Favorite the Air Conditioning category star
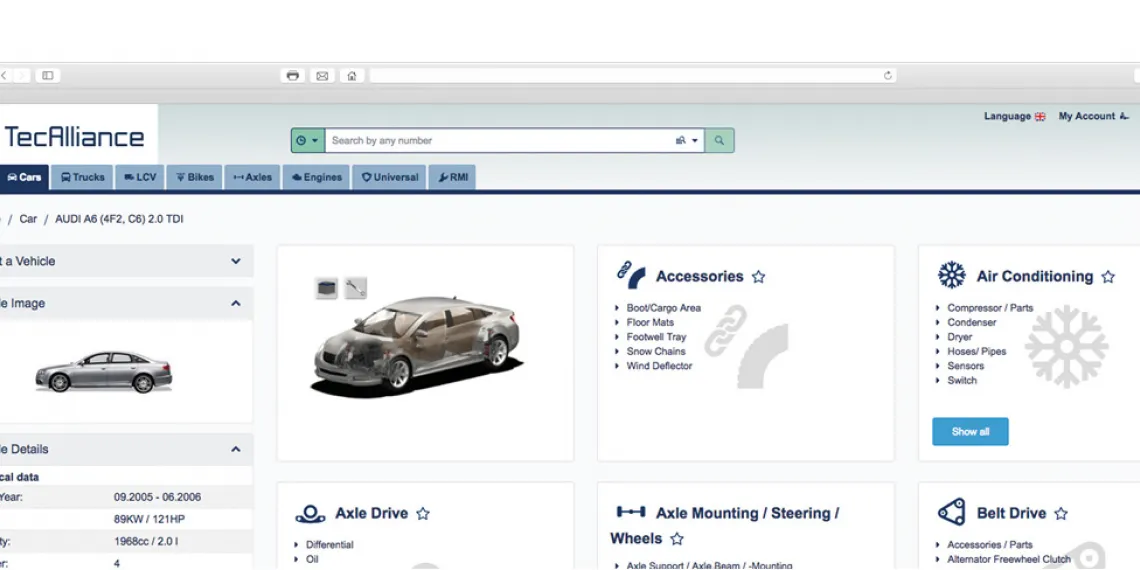Viewport: 1140px width, 570px height. 1108,276
